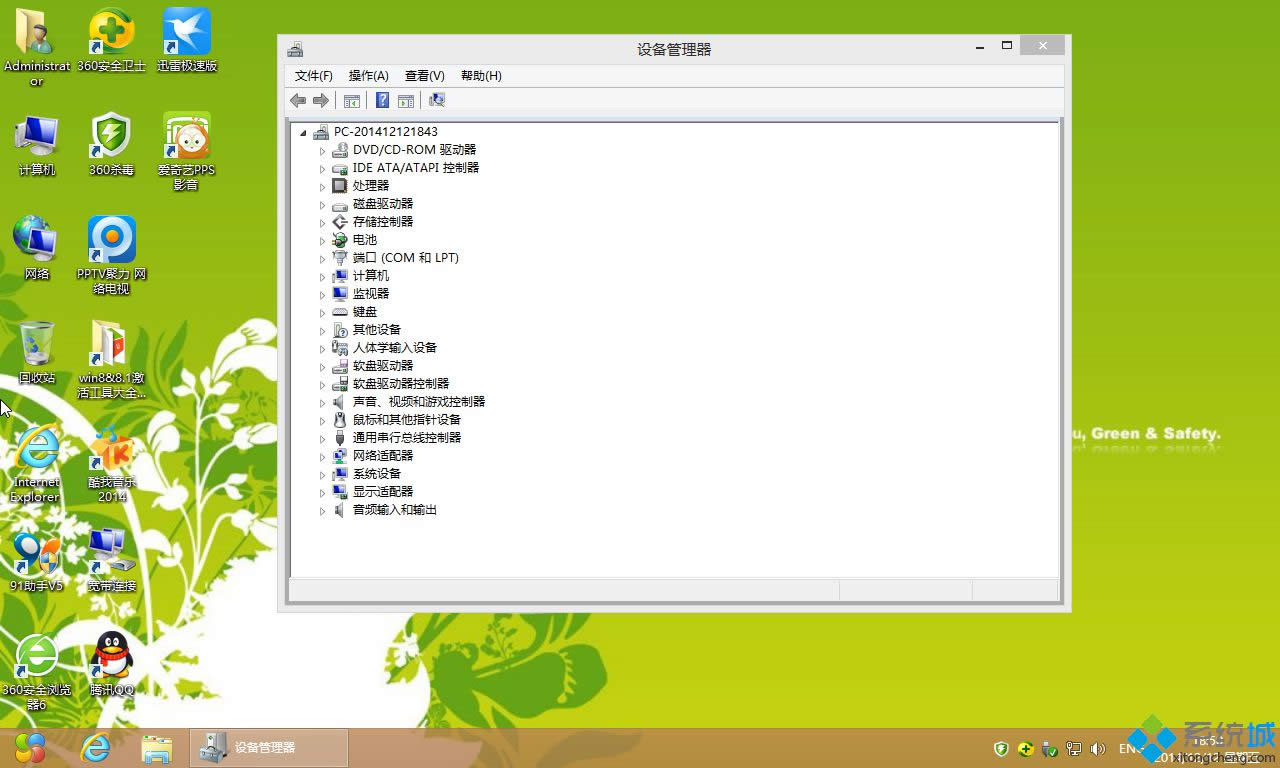The width and height of the screenshot is (1280, 768).
Task: Click the safely remove hardware tray icon
Action: pyautogui.click(x=1049, y=749)
